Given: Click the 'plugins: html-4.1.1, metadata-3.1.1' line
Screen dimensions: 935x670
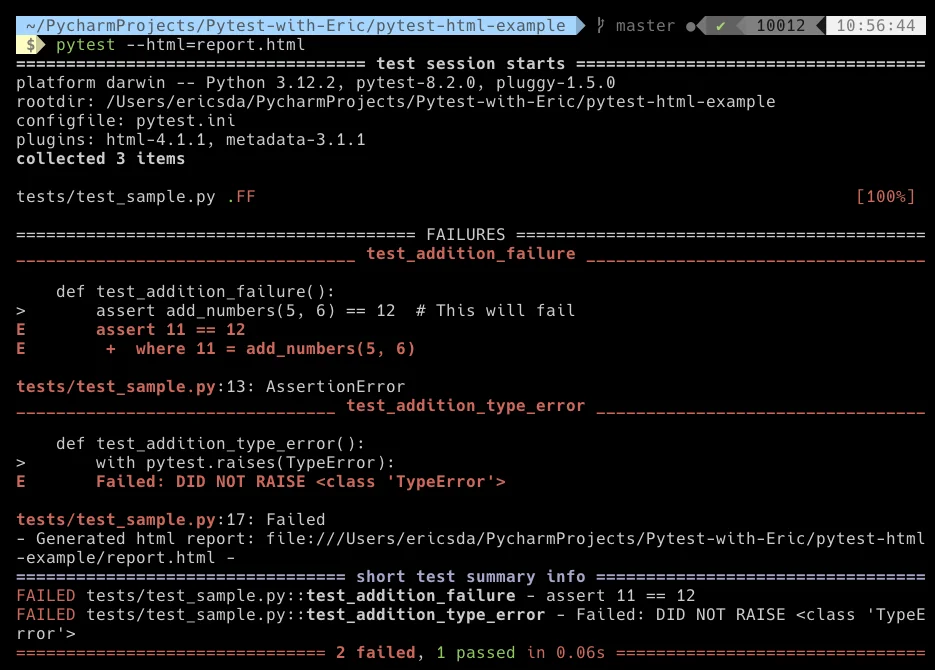Looking at the screenshot, I should point(190,140).
